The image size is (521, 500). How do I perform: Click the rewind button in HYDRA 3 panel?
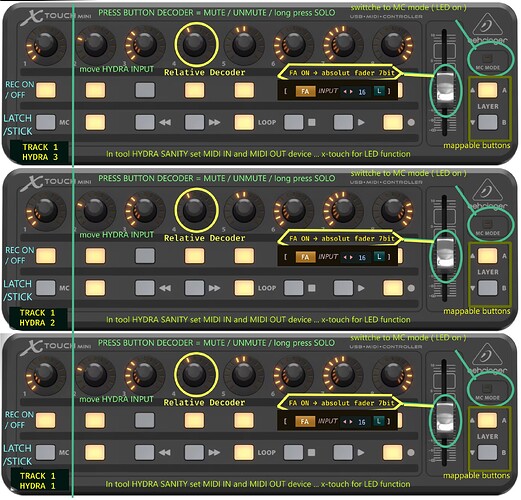tap(145, 122)
